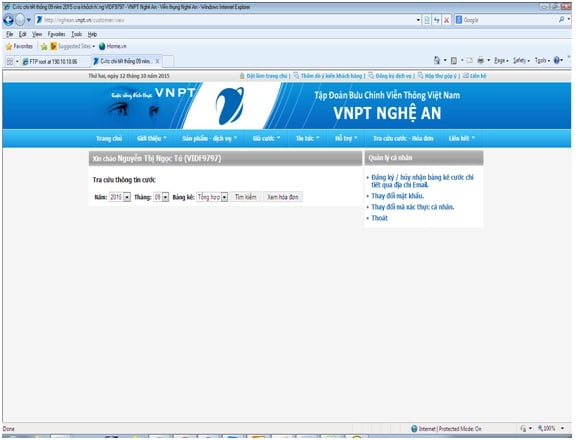This screenshot has width=580, height=440.
Task: Open the File menu
Action: [x=10, y=34]
